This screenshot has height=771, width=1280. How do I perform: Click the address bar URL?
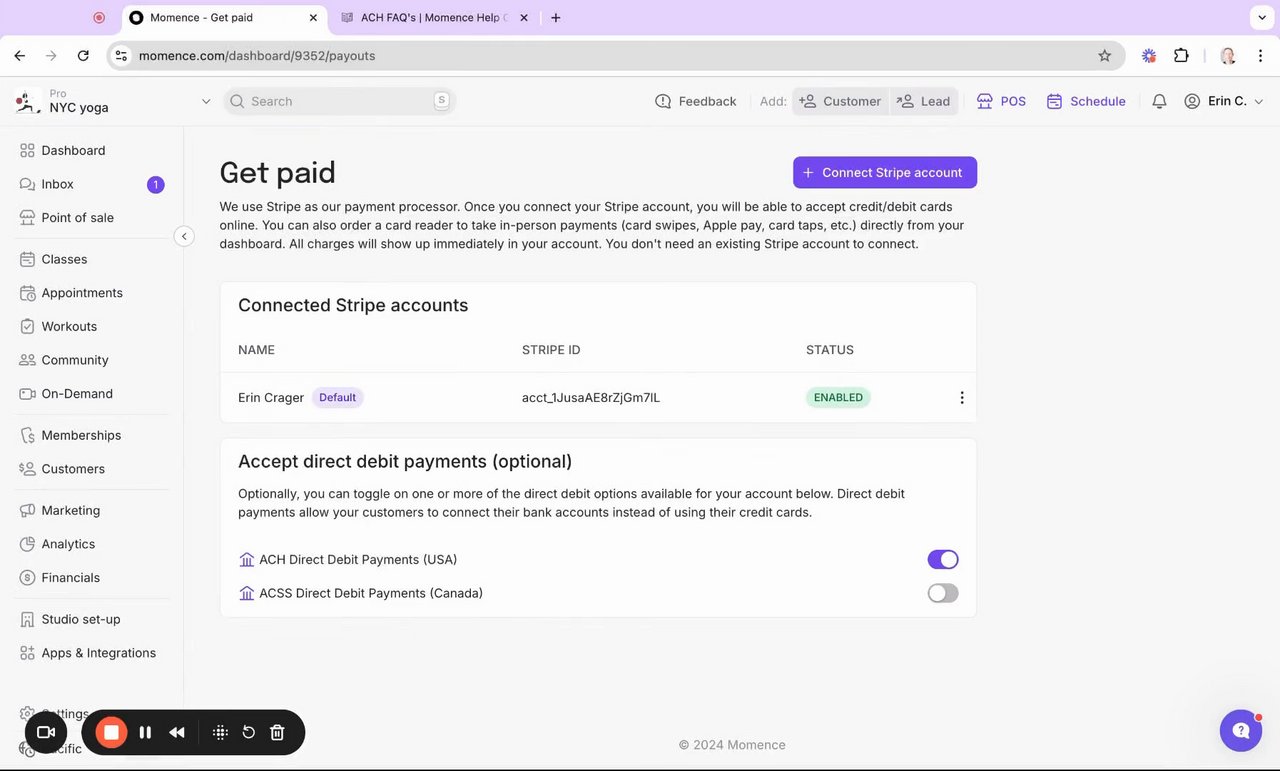pos(257,56)
